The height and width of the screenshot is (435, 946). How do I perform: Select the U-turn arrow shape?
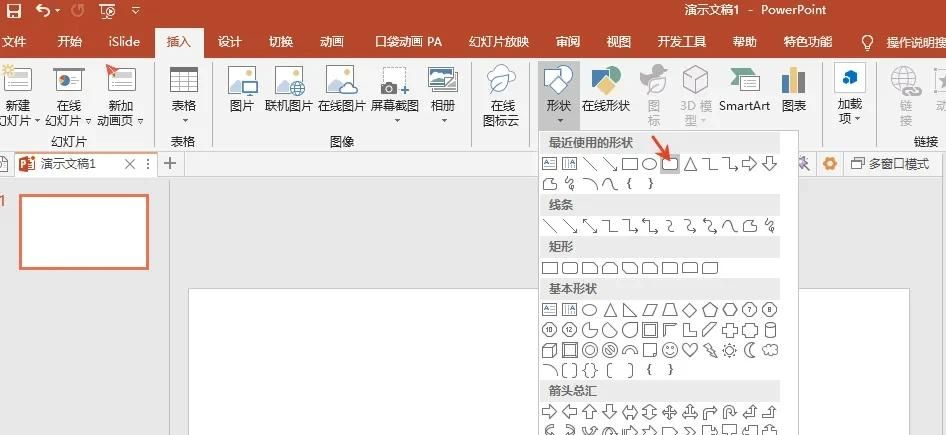click(729, 412)
